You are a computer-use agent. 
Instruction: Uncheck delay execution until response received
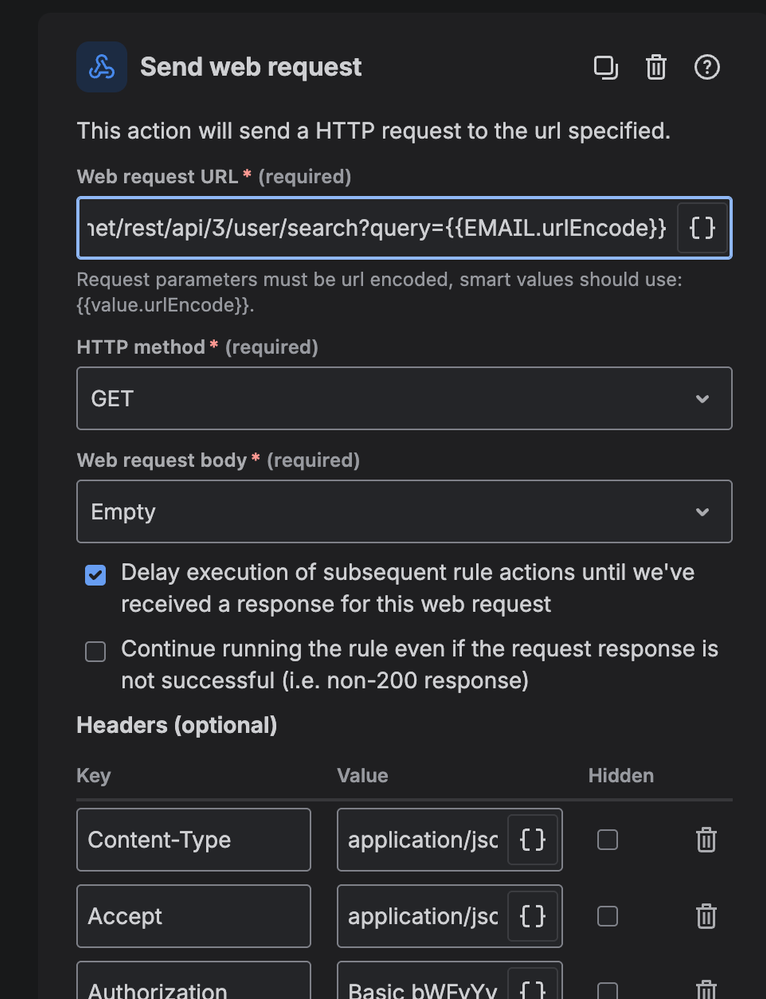95,575
